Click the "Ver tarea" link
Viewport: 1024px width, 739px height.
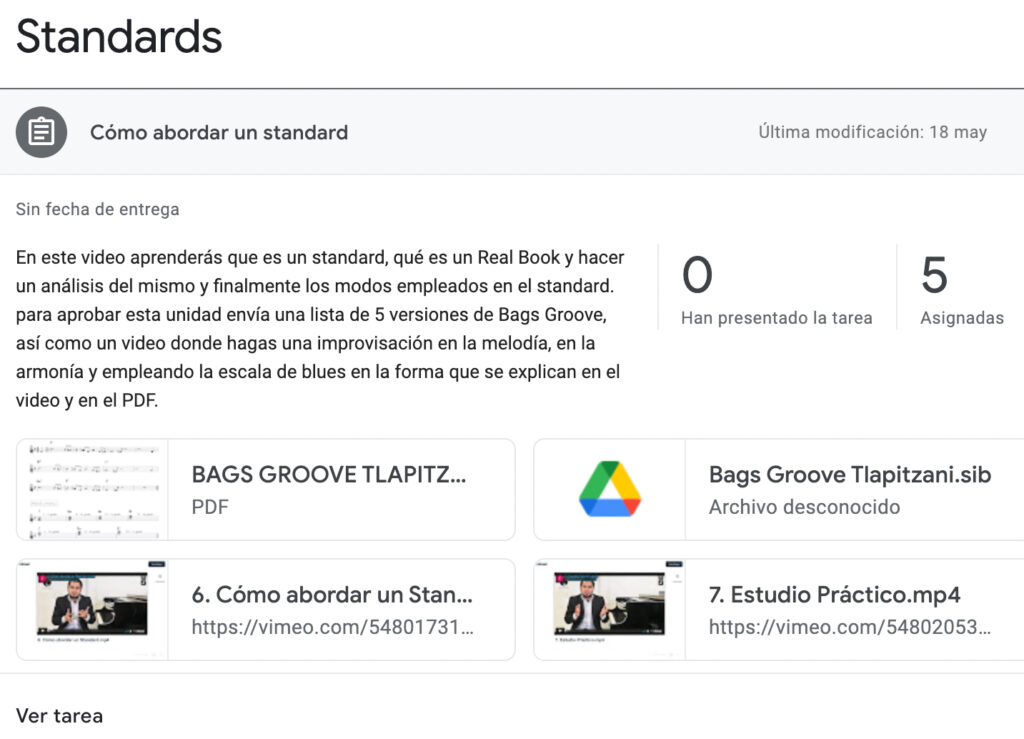point(59,715)
